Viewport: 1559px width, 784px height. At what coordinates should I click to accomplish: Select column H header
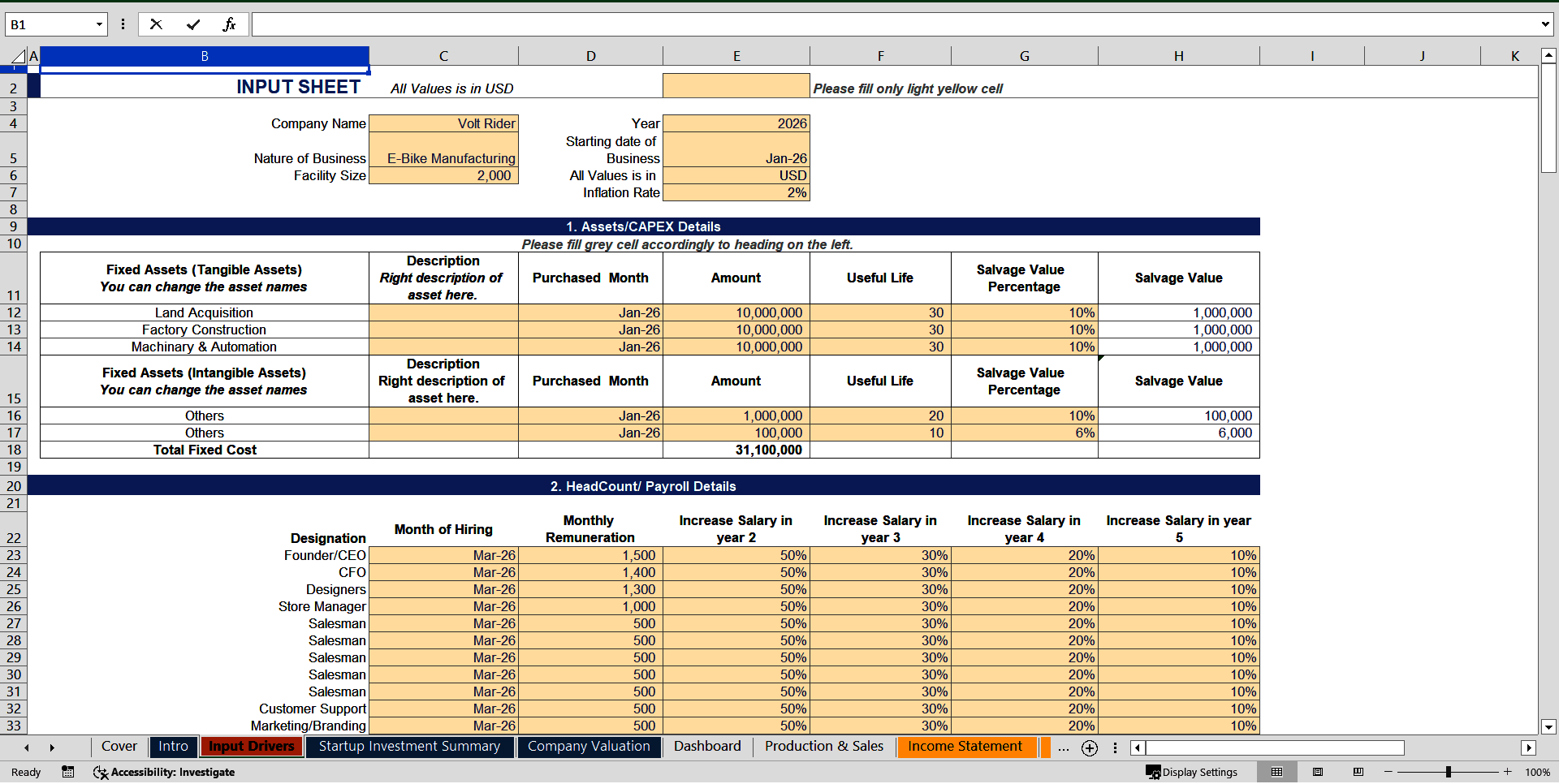1178,56
